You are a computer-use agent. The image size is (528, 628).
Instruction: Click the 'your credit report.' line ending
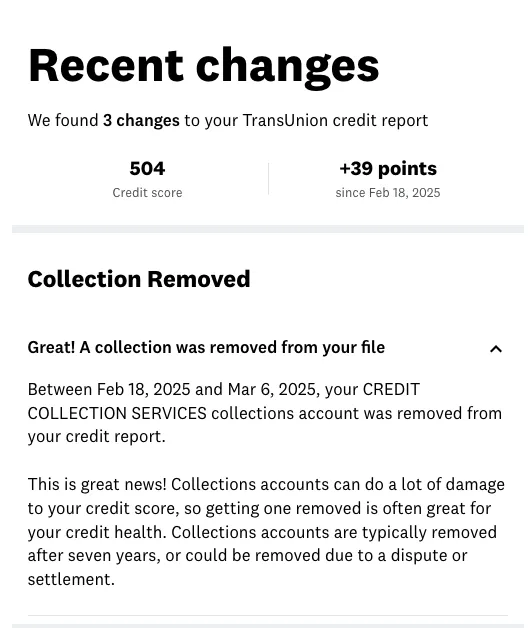(x=97, y=437)
